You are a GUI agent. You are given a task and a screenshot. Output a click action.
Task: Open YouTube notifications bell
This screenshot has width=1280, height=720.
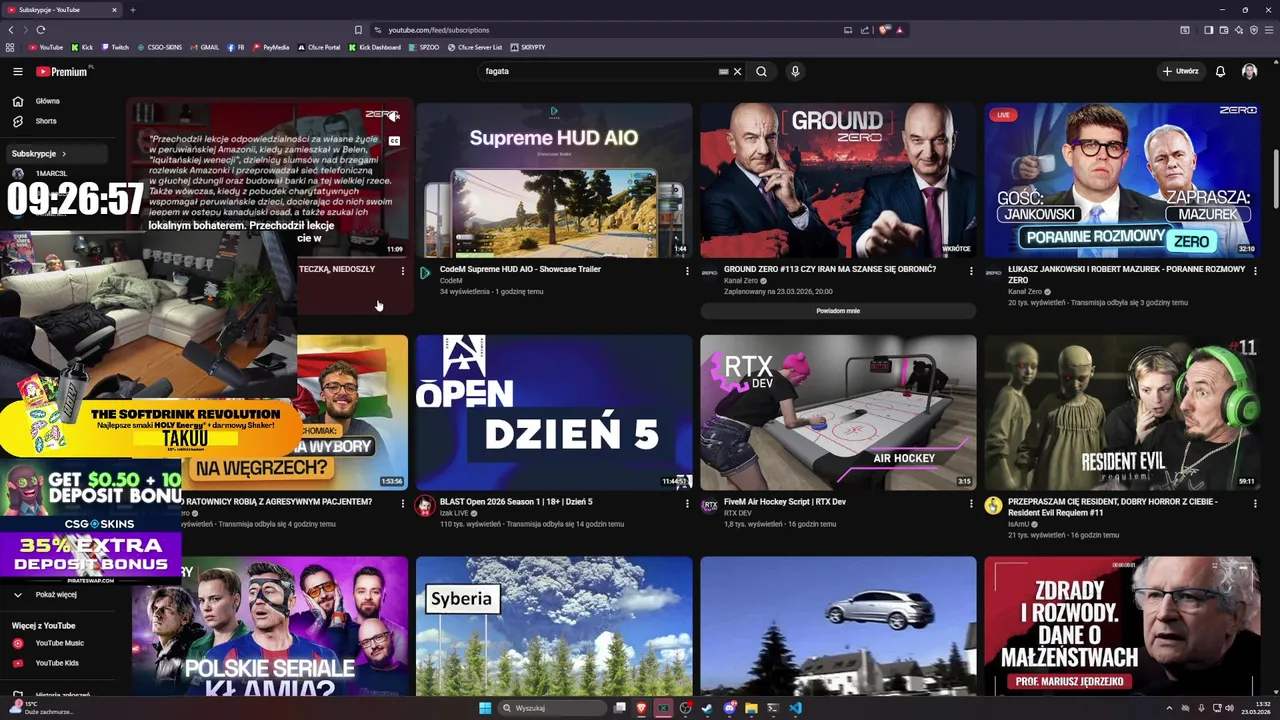tap(1220, 71)
